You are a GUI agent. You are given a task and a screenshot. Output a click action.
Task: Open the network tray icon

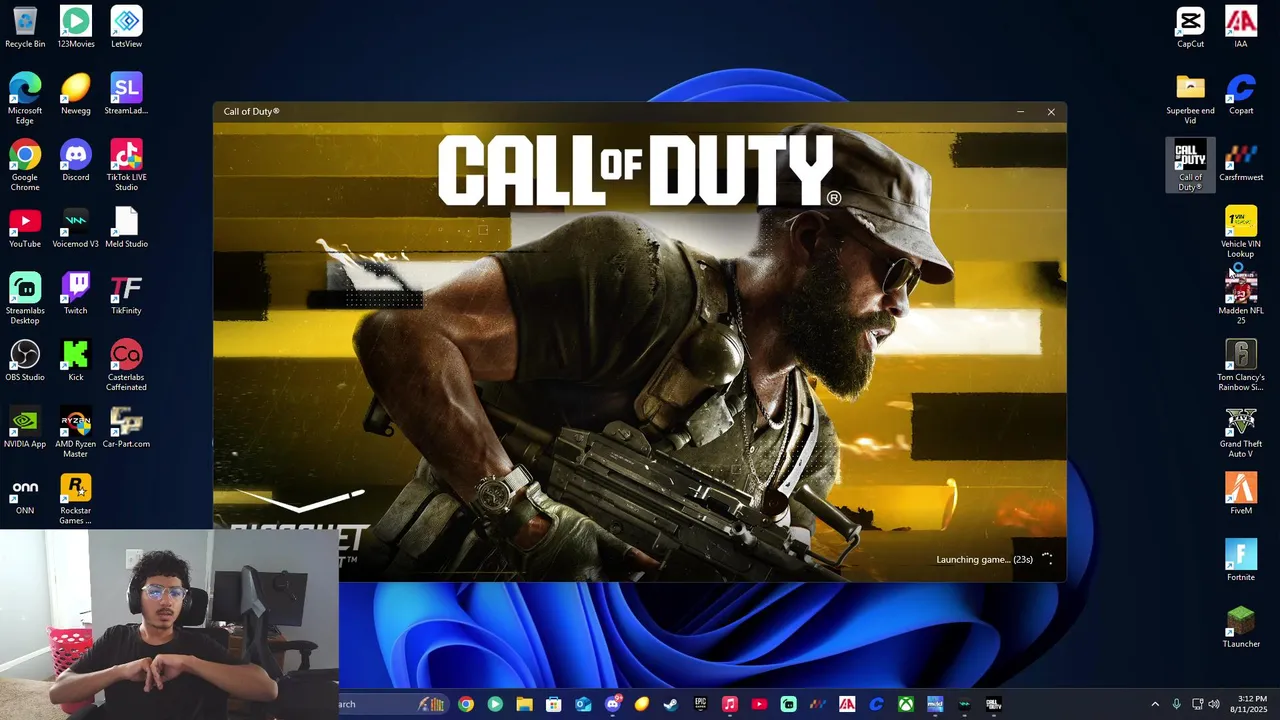[1198, 704]
